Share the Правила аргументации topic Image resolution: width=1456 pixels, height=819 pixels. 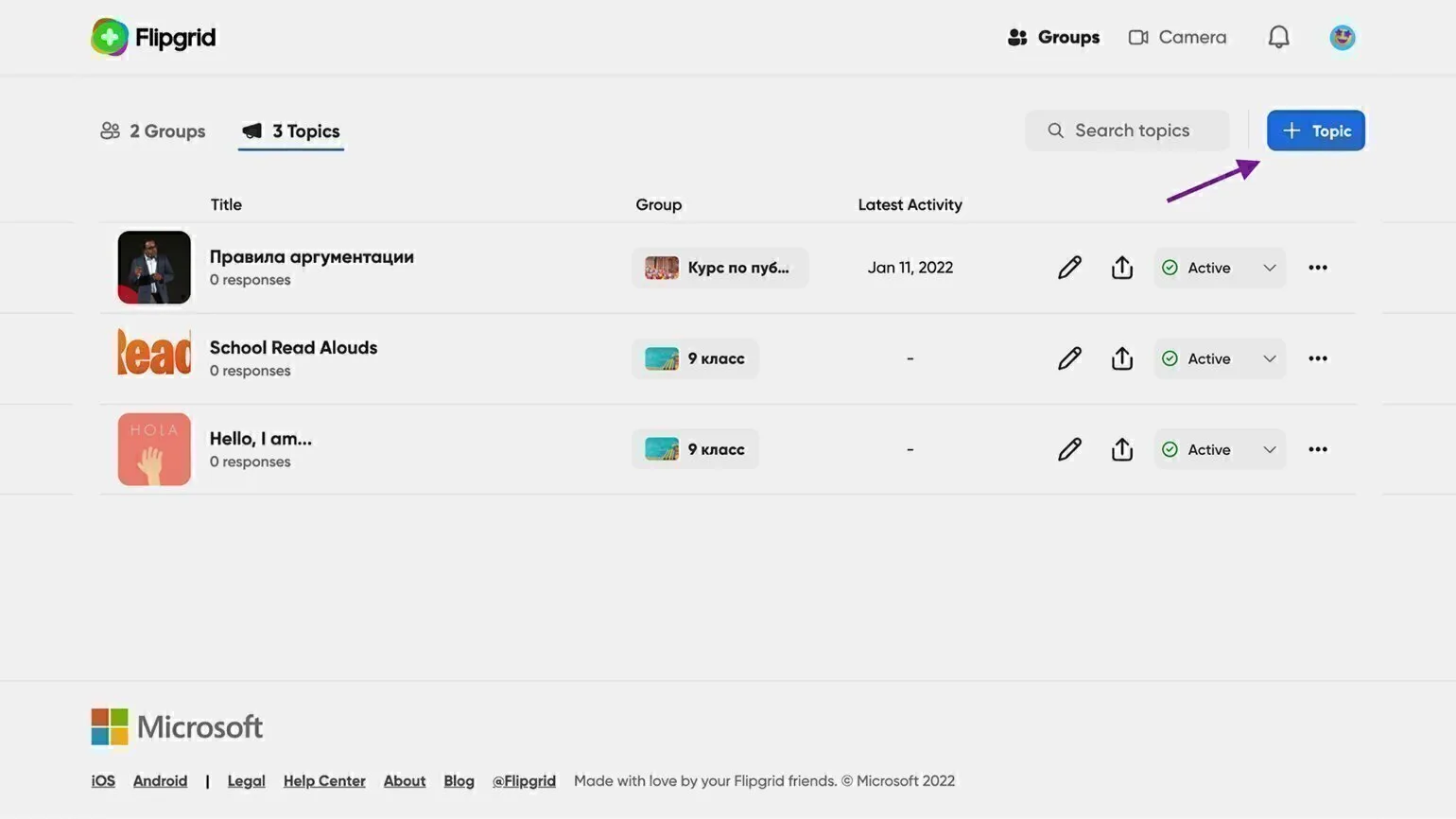1122,268
